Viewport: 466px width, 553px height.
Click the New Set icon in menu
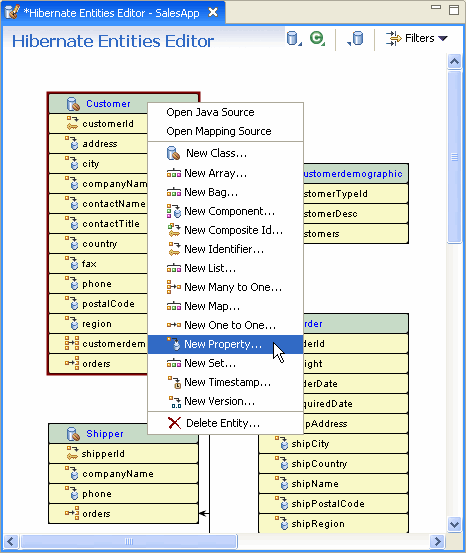[174, 363]
